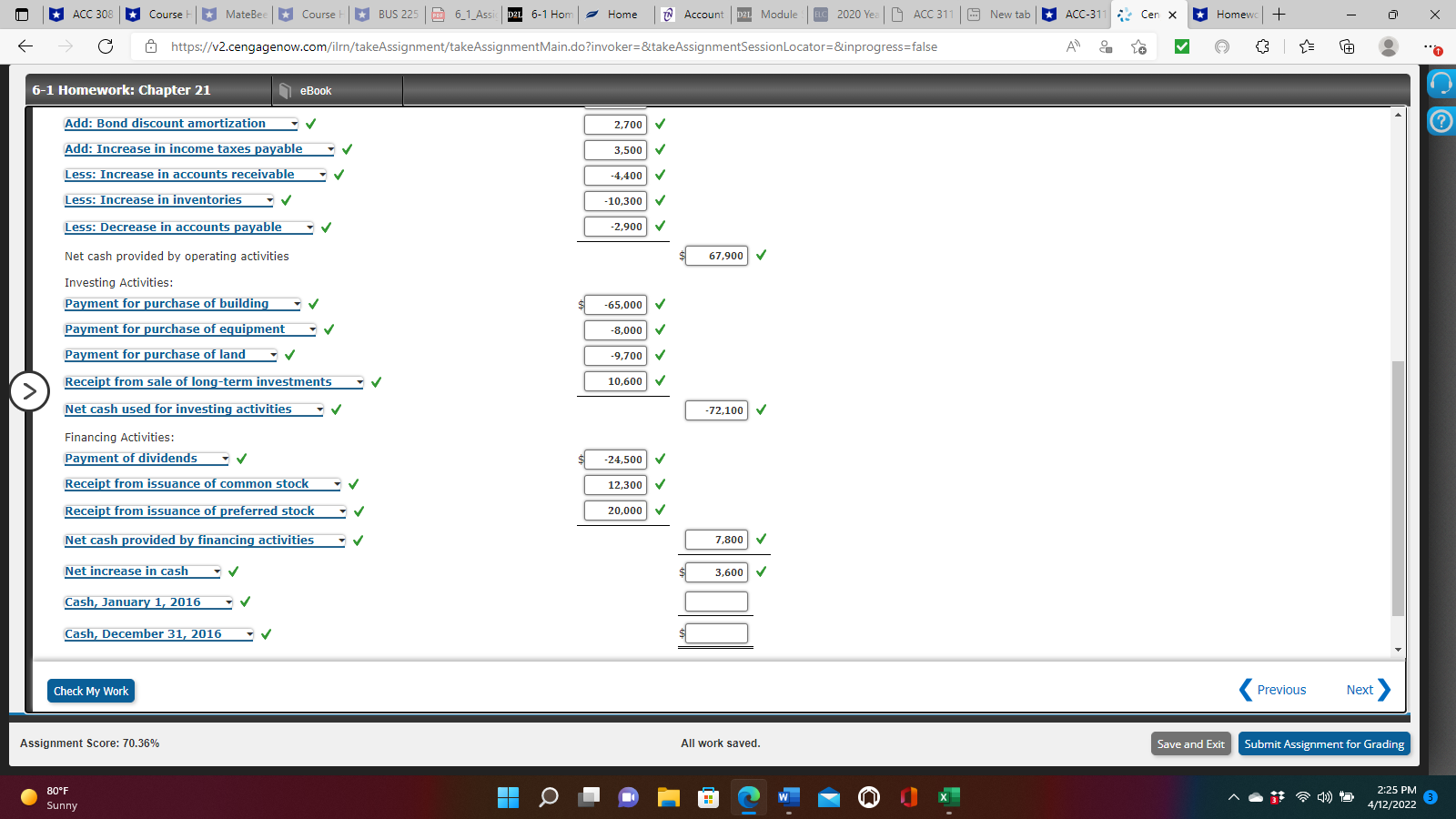
Task: Open Excel from the taskbar
Action: (948, 798)
